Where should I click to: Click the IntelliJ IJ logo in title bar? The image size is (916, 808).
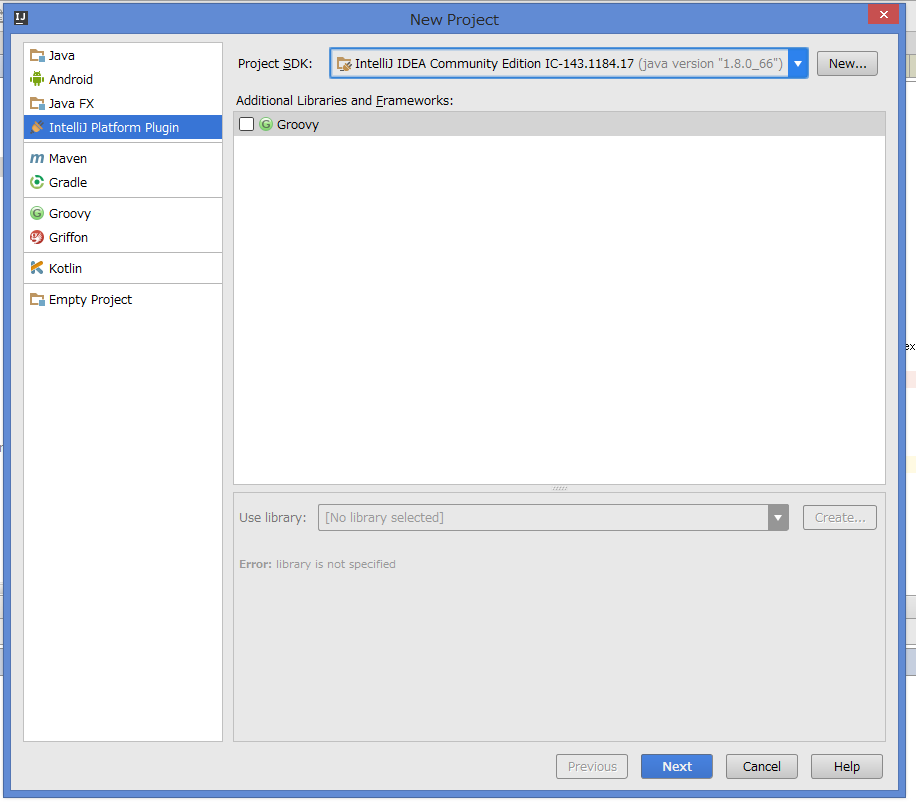[x=21, y=18]
